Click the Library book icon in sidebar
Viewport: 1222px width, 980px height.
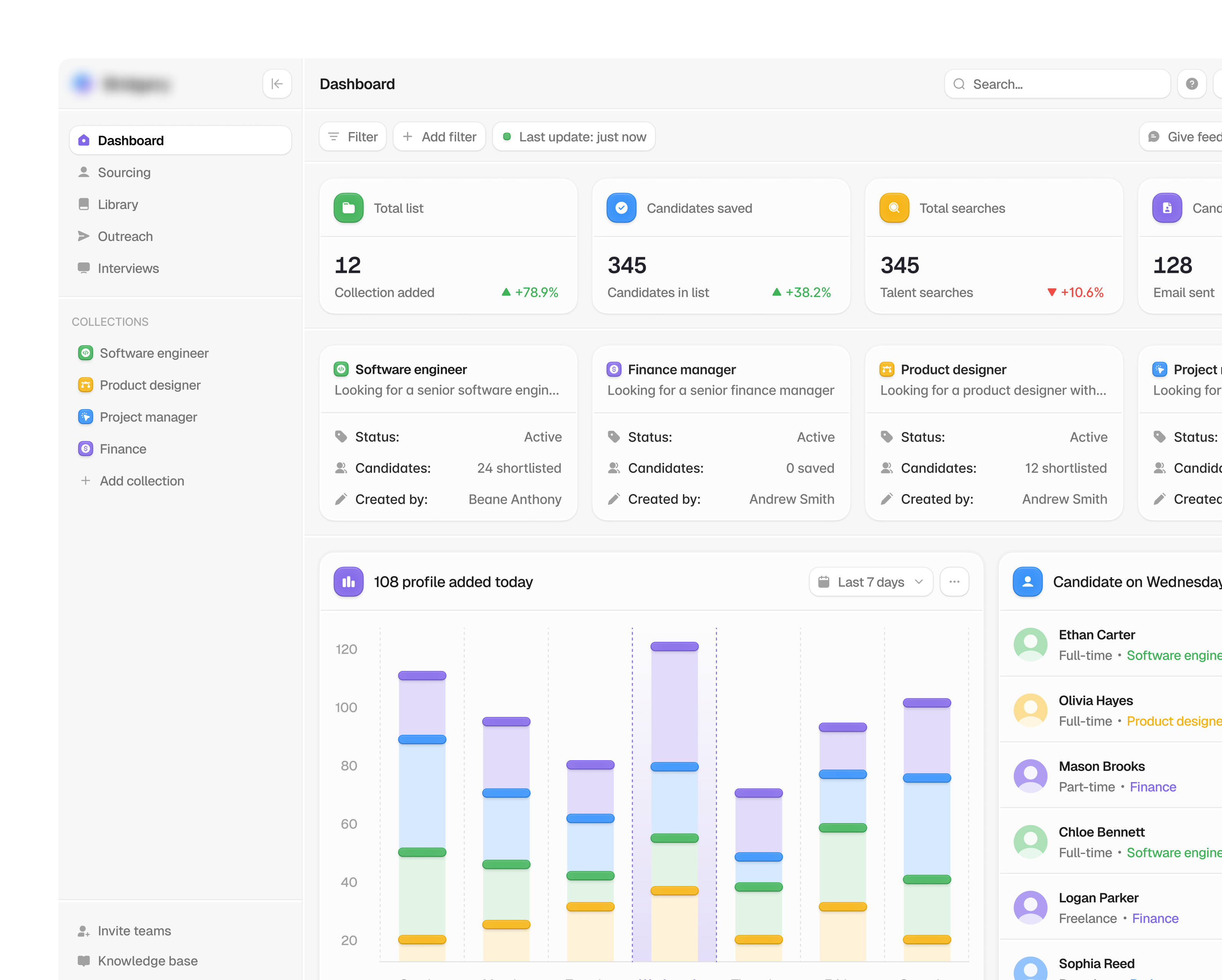click(x=84, y=204)
